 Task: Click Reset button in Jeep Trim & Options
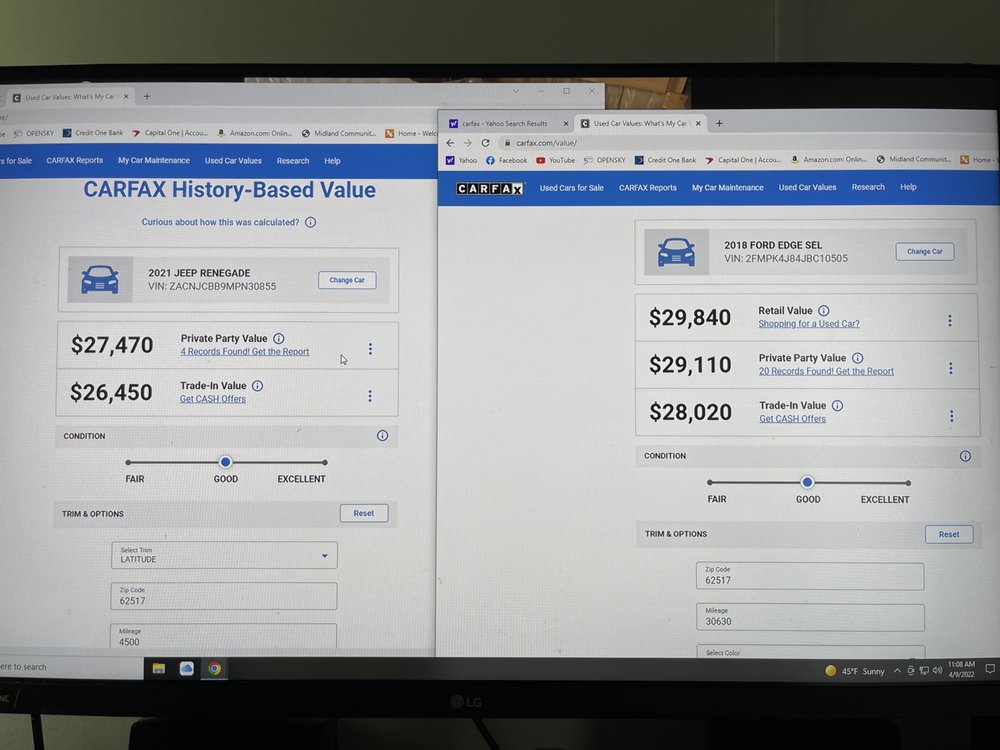(x=364, y=513)
